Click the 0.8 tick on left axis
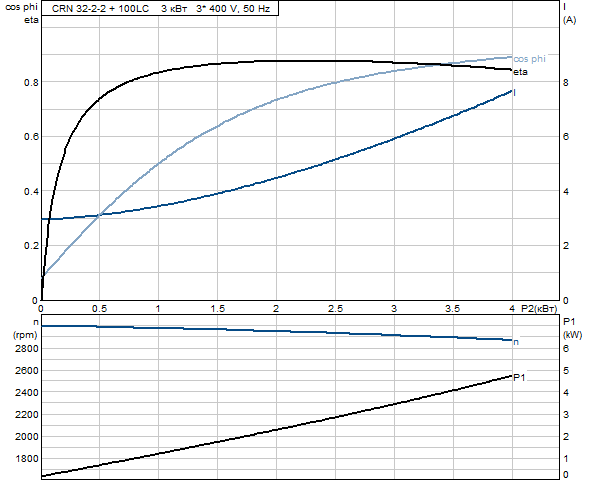 click(x=31, y=82)
